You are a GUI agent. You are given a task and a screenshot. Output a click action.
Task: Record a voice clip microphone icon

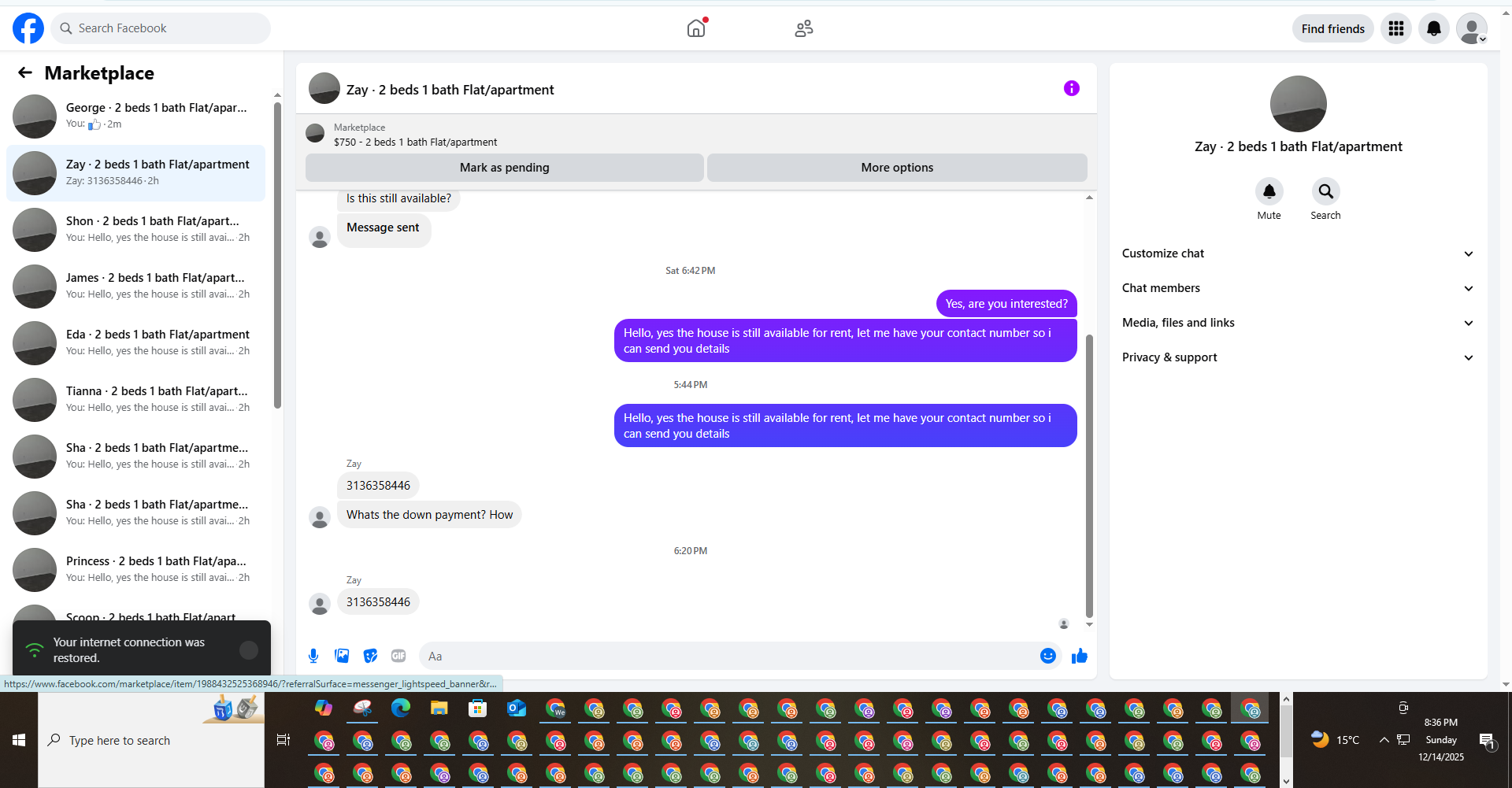tap(313, 656)
